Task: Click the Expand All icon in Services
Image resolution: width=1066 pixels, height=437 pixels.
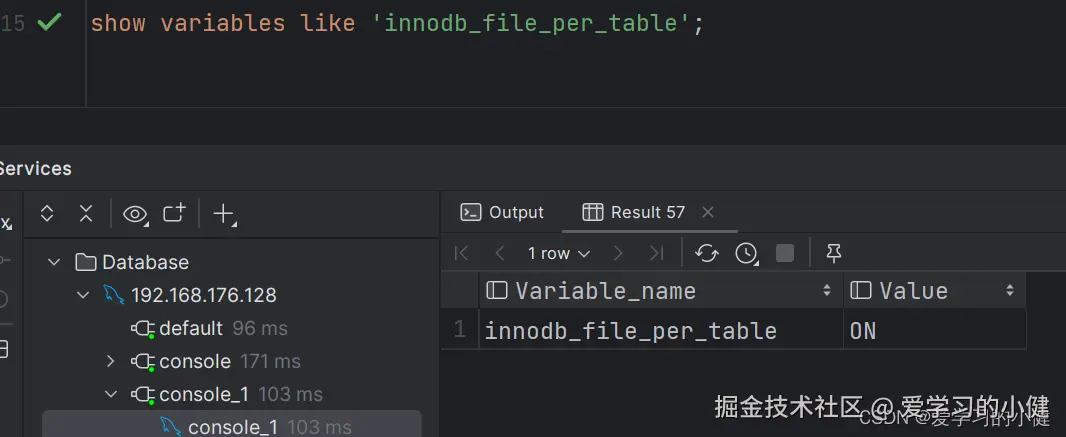Action: (47, 213)
